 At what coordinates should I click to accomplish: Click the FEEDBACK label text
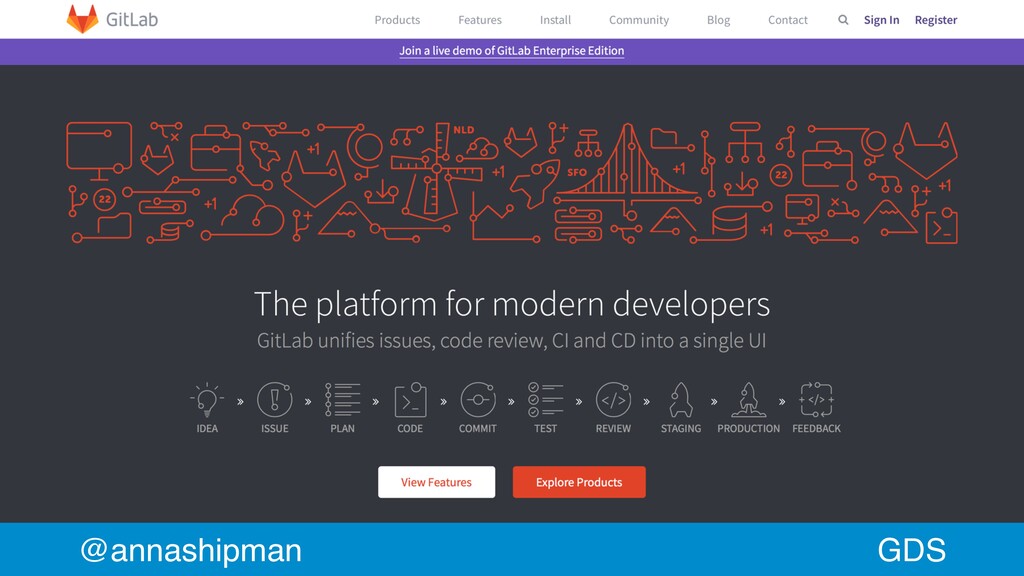pyautogui.click(x=816, y=428)
